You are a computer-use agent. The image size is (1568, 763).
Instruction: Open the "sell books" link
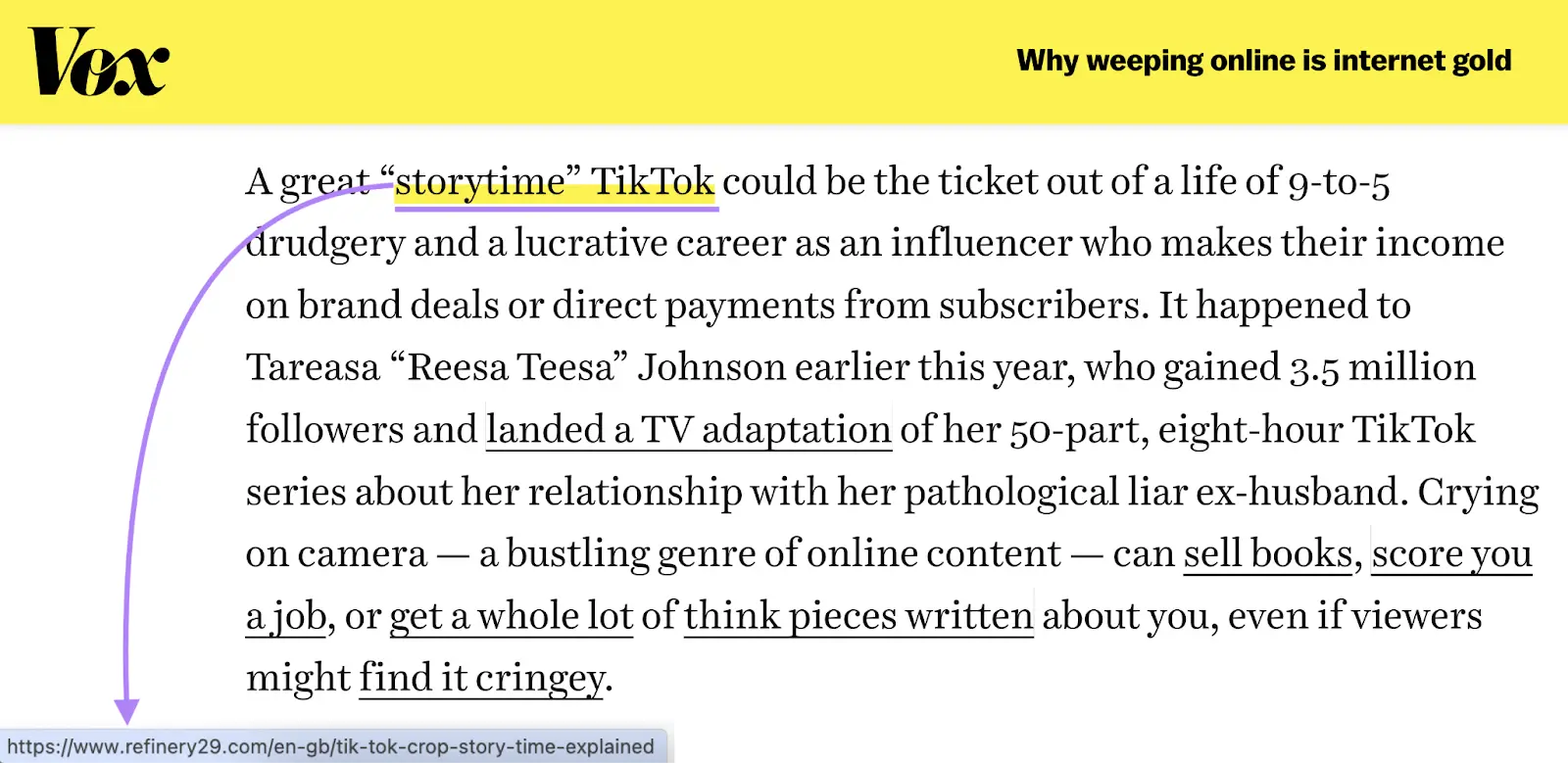[x=1267, y=553]
